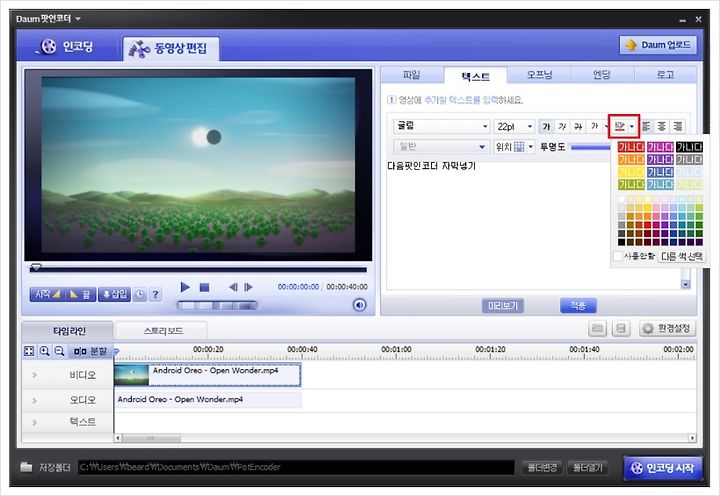Click the 저장폴더 folder icon
Image resolution: width=720 pixels, height=496 pixels.
26,468
